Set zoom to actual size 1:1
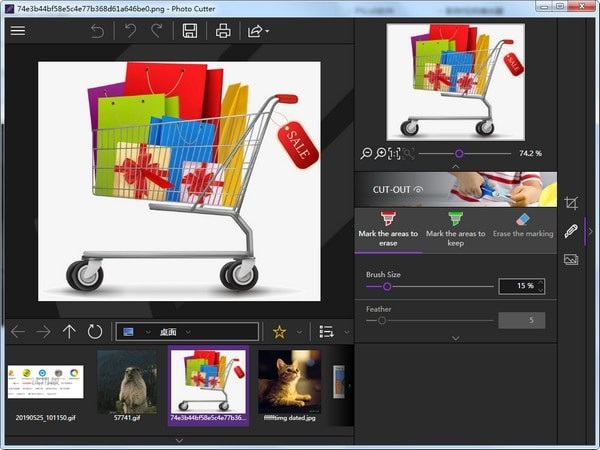This screenshot has width=600, height=450. tap(394, 153)
